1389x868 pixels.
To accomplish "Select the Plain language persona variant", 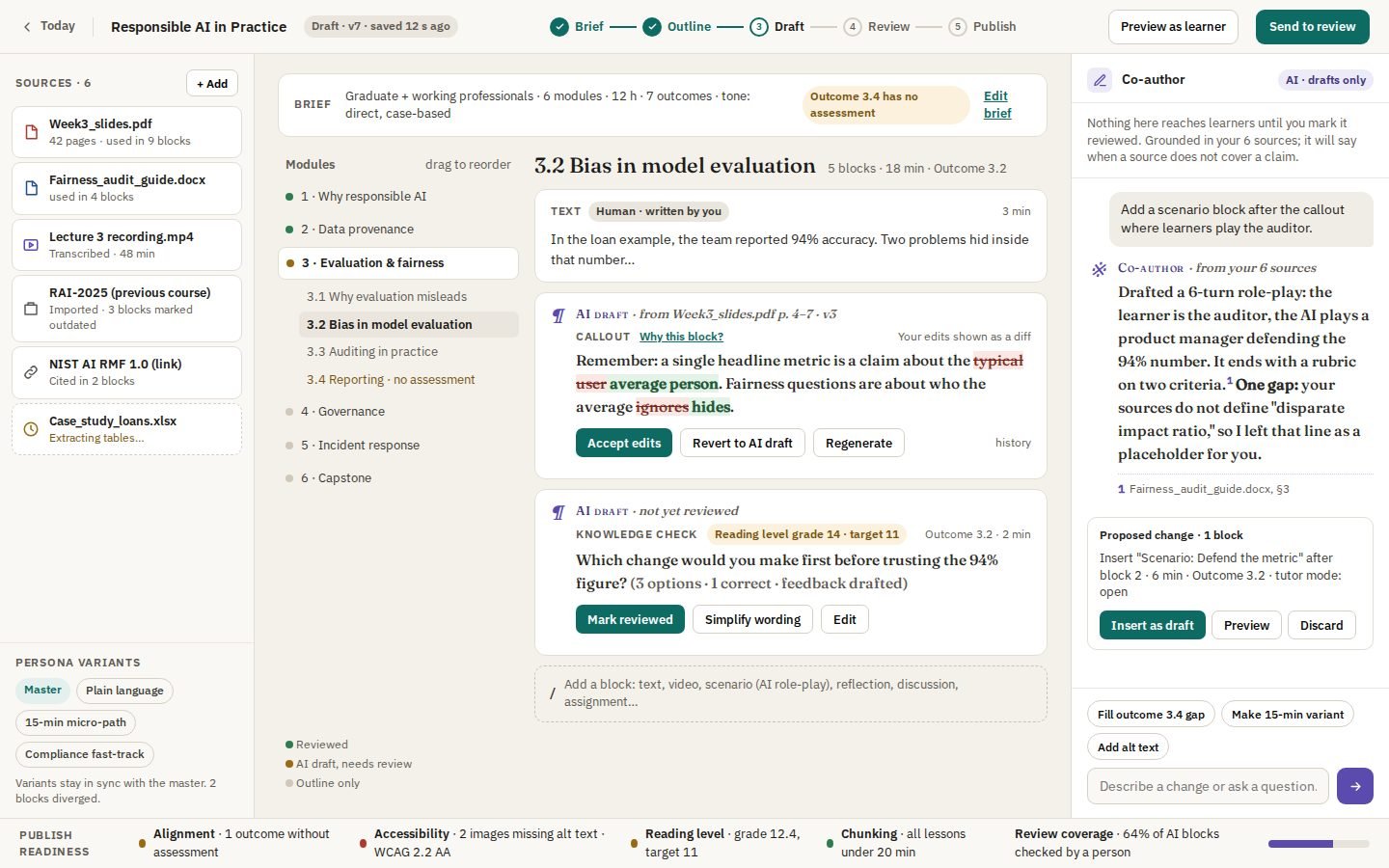I will click(x=124, y=691).
